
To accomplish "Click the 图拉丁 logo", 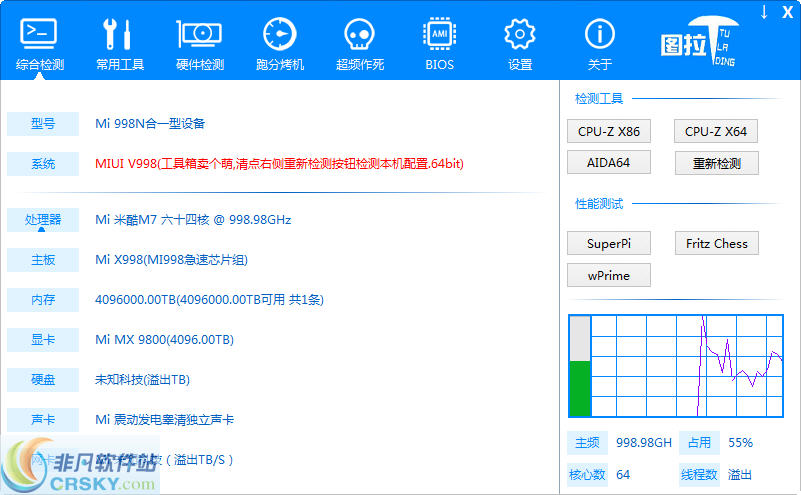I will [x=699, y=42].
